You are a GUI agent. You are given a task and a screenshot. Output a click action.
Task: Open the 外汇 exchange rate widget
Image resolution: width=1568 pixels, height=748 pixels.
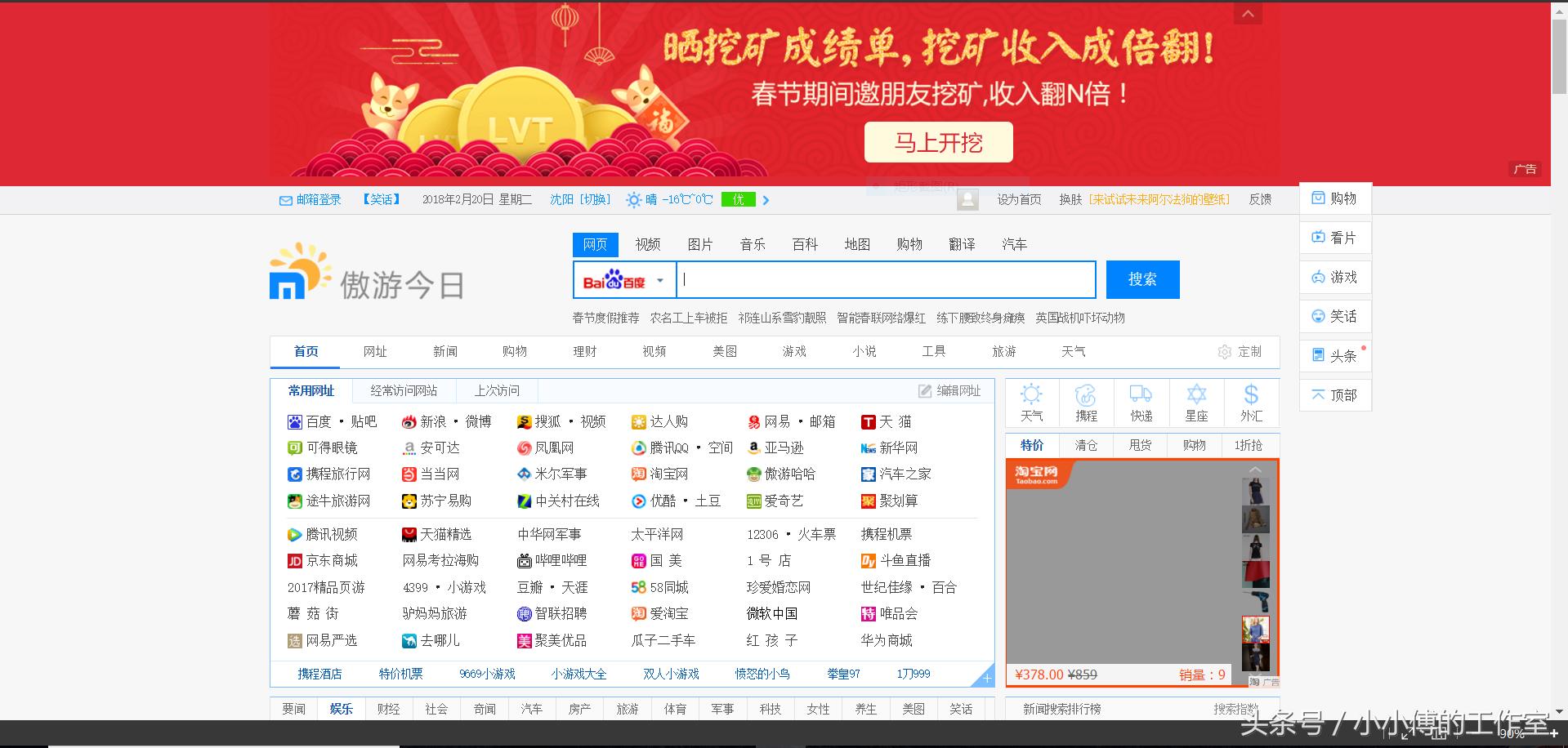tap(1251, 402)
